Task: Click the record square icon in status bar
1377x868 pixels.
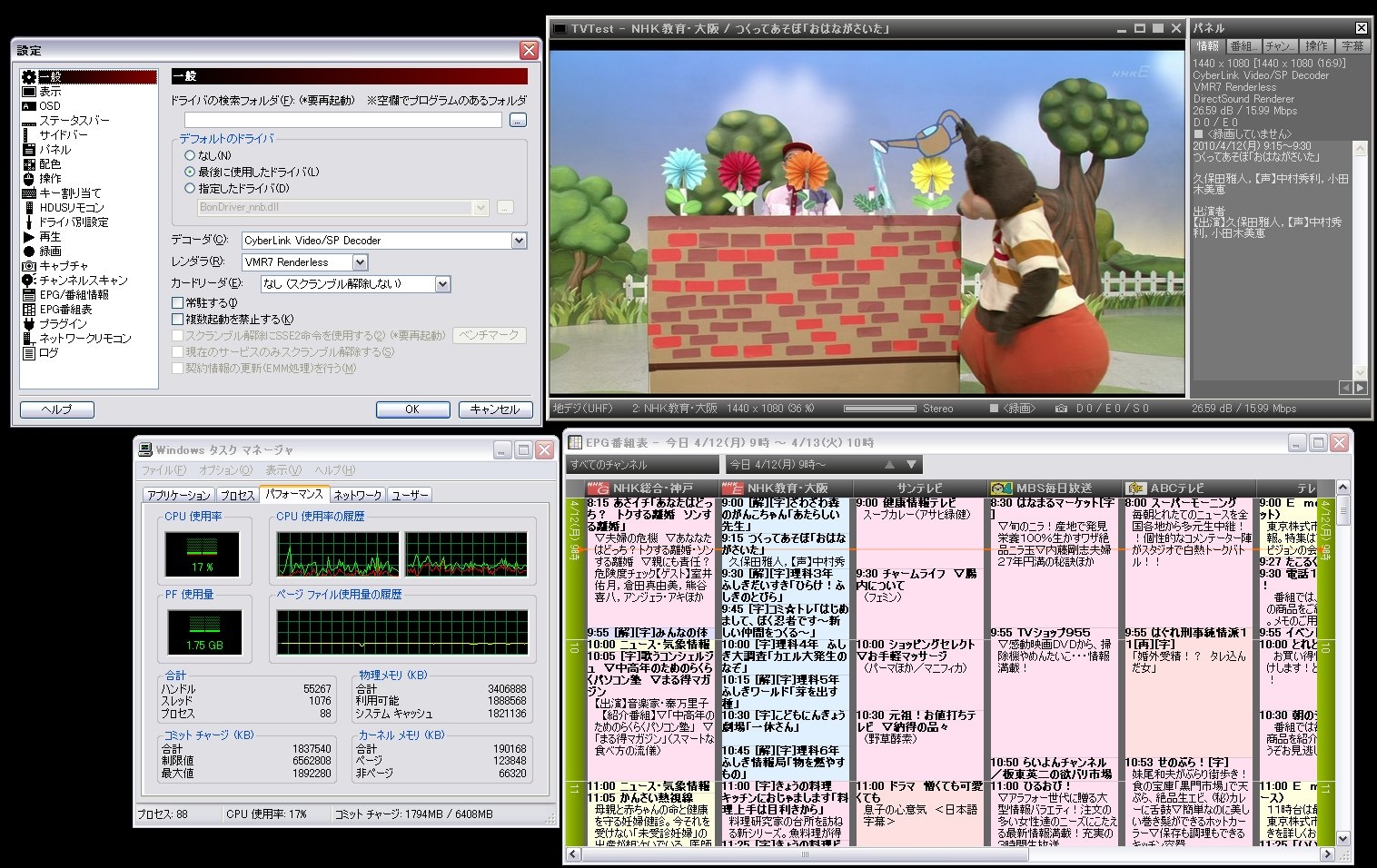Action: pos(994,409)
